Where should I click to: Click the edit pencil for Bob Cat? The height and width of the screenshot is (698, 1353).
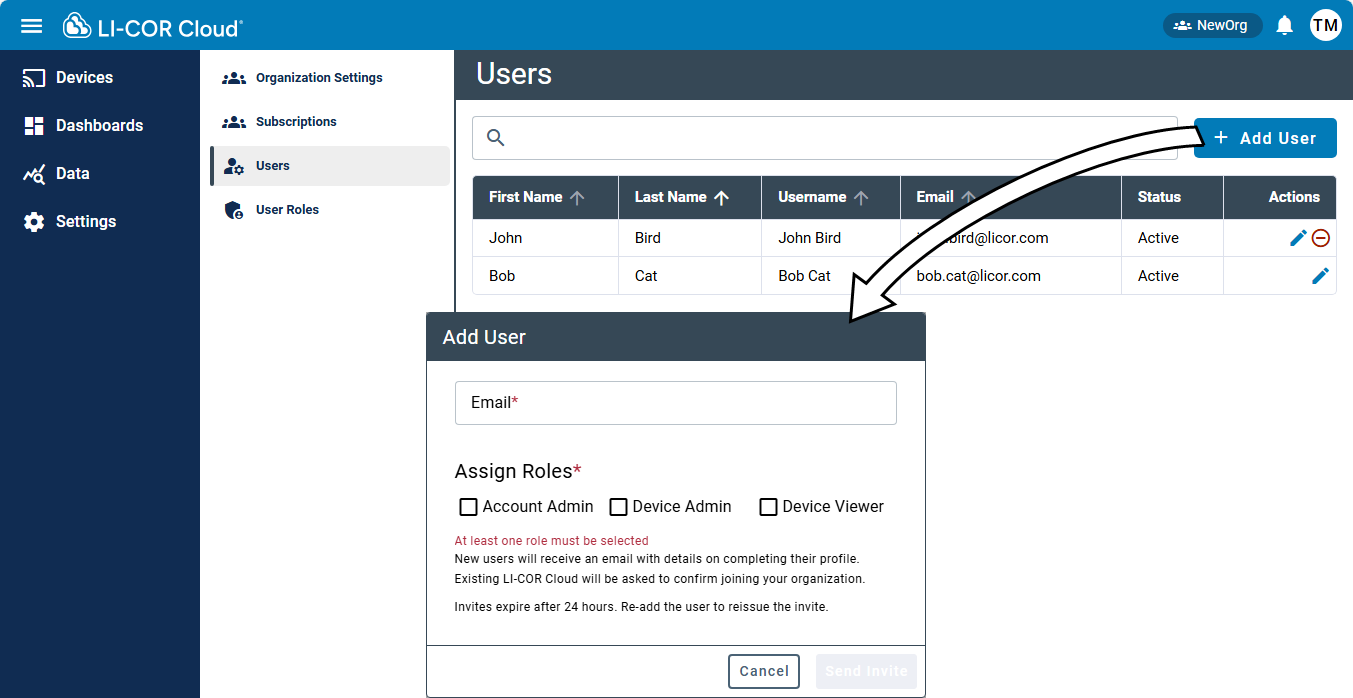pos(1321,275)
